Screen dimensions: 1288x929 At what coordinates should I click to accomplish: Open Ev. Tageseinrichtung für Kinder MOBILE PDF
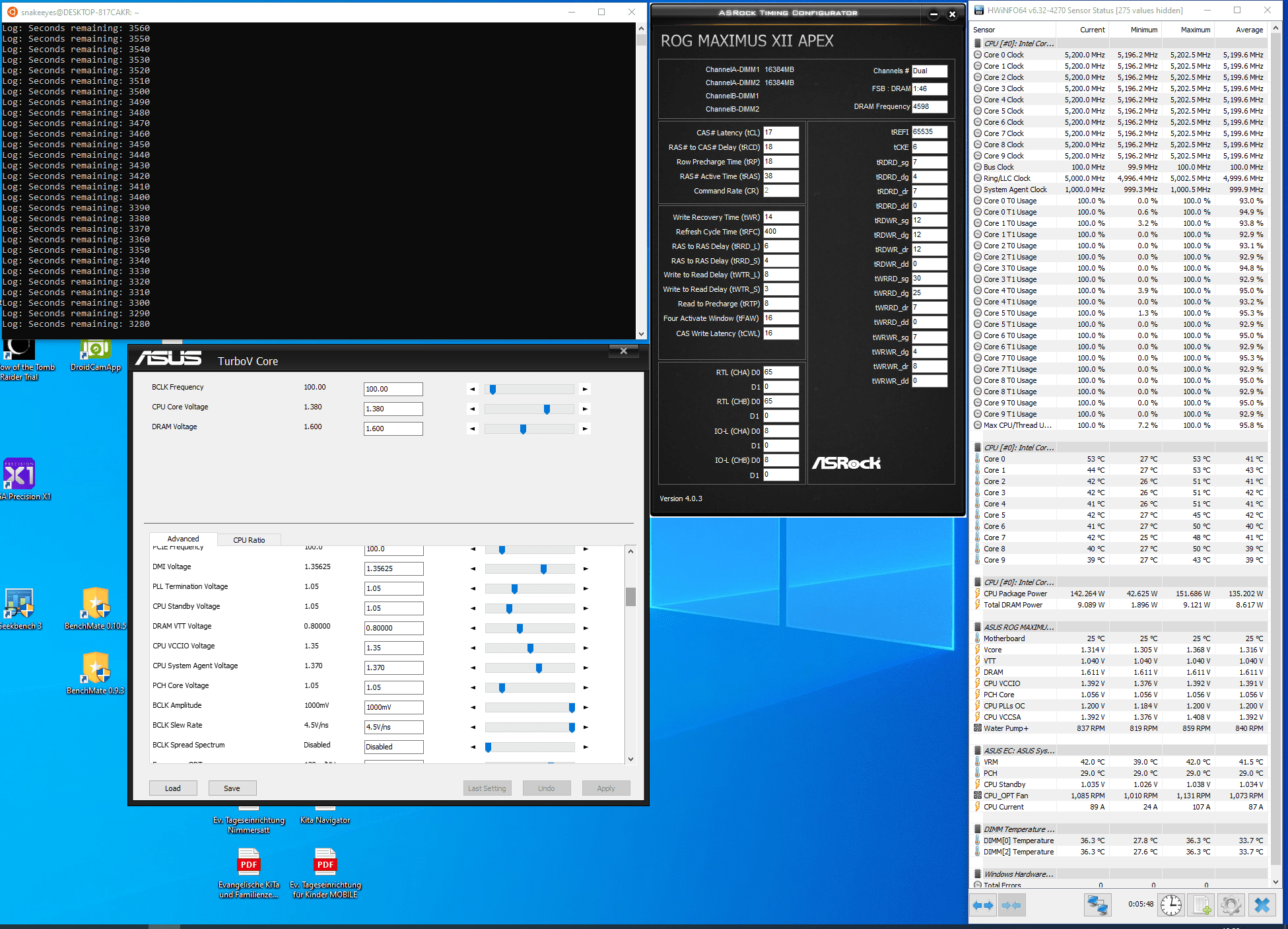tap(325, 873)
